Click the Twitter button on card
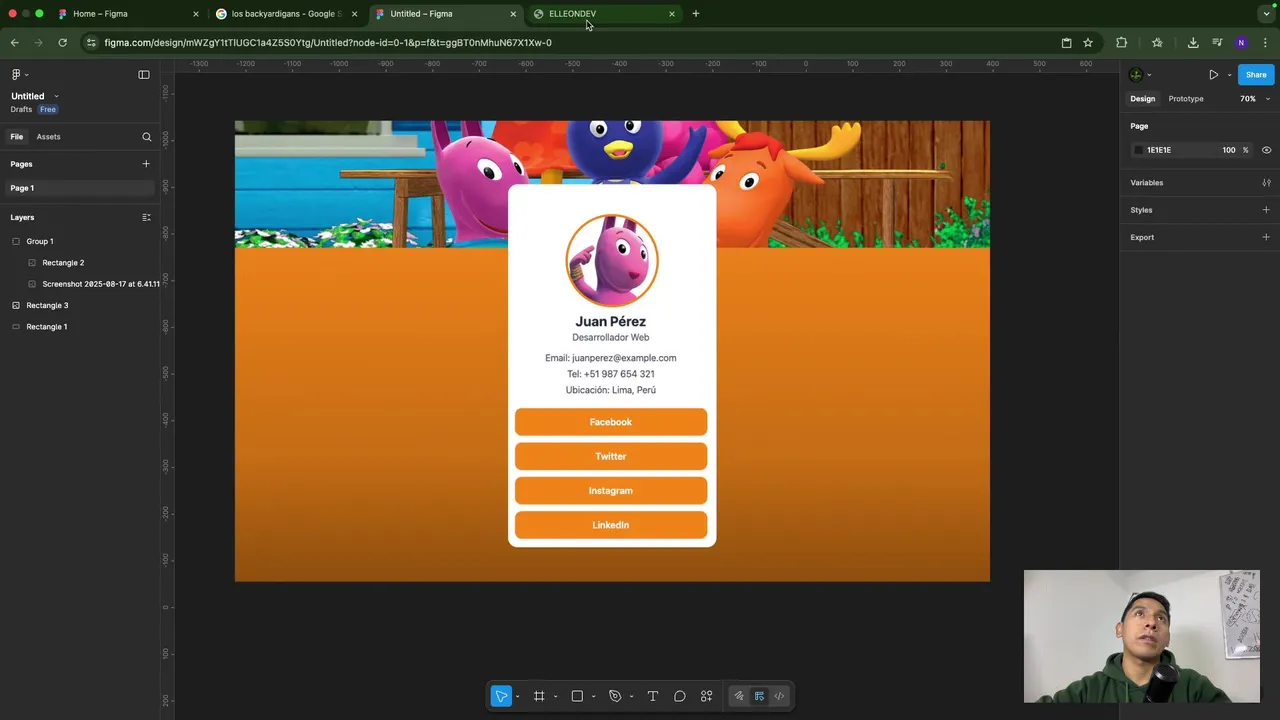This screenshot has height=720, width=1280. point(611,456)
